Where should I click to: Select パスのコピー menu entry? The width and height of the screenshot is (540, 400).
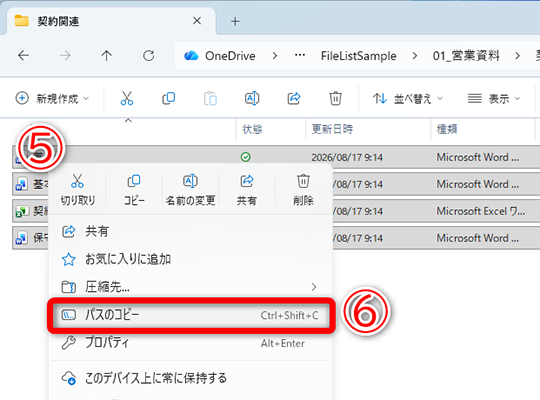pos(190,315)
